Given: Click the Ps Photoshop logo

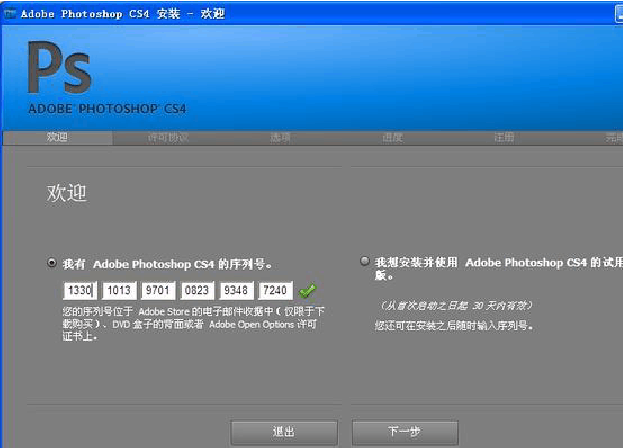Looking at the screenshot, I should pyautogui.click(x=59, y=71).
